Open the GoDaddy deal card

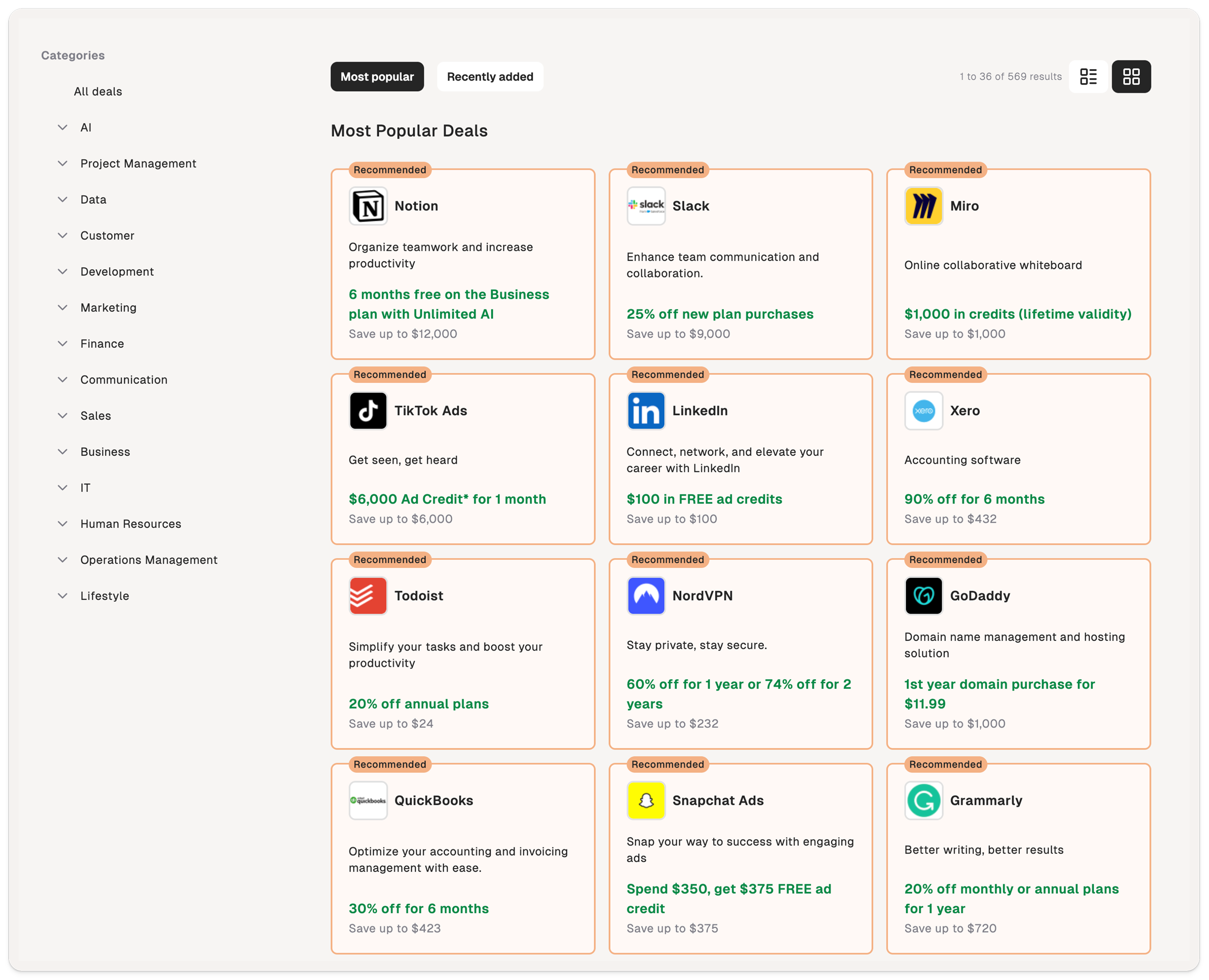1017,654
